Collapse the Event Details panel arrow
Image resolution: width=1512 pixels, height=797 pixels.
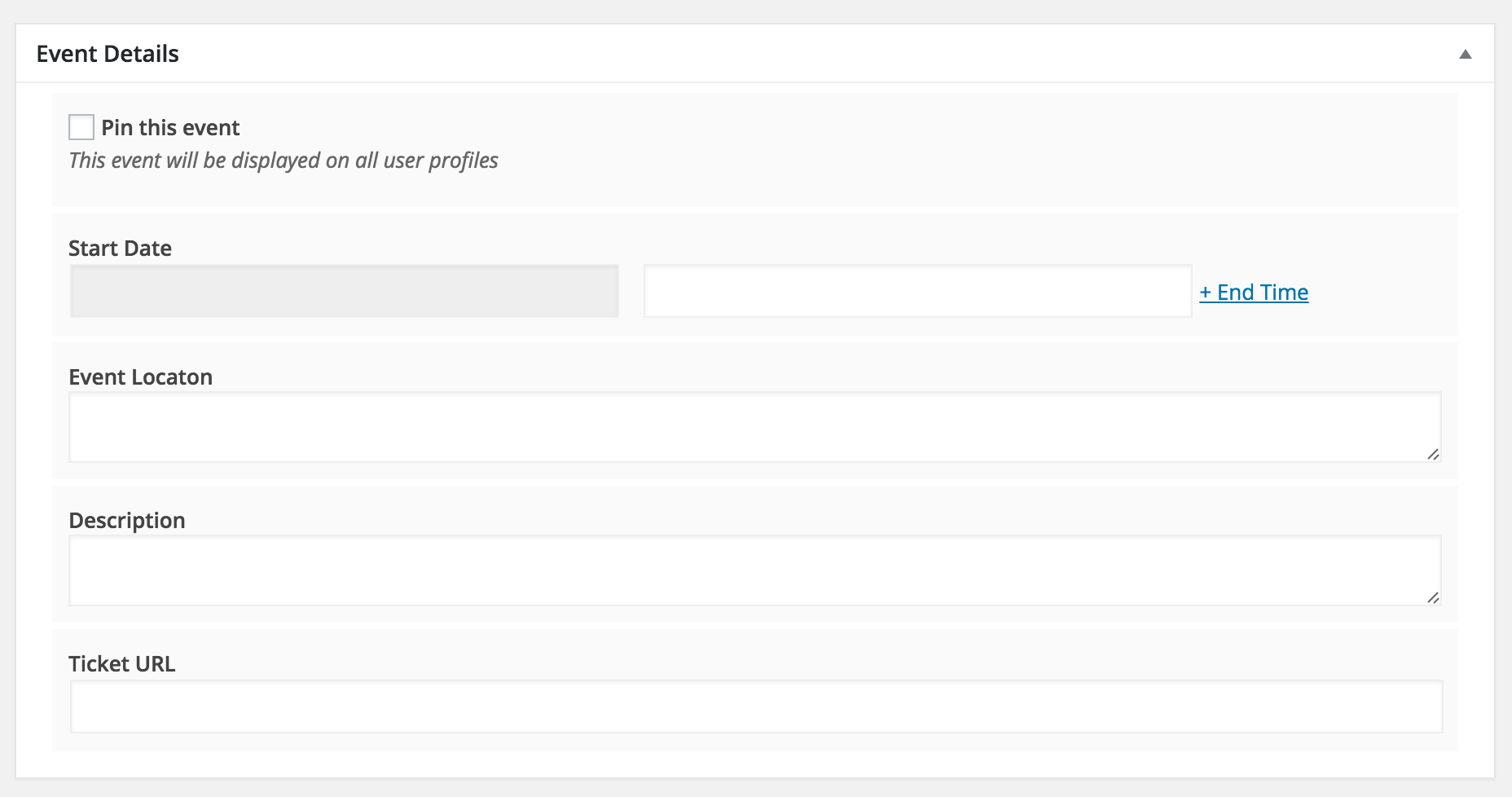[1465, 55]
